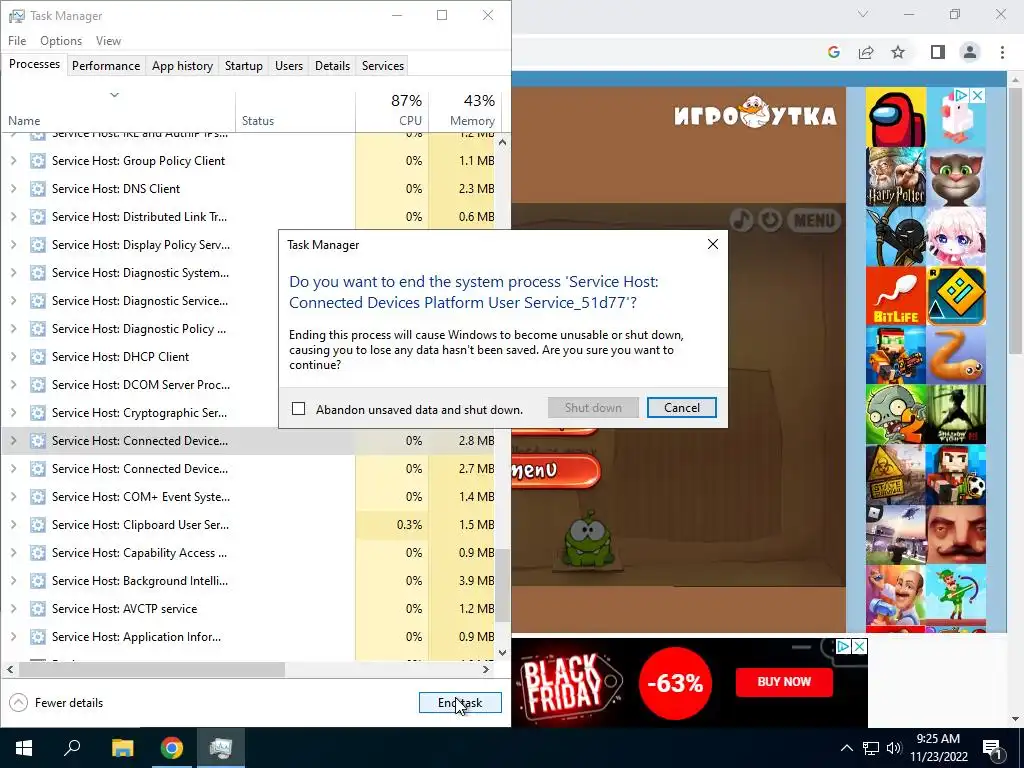
Task: Open the Among Us game thumbnail
Action: click(x=895, y=118)
